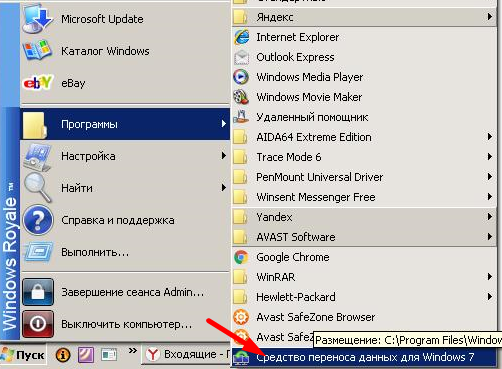Click the Выключить компьютер power icon
Viewport: 502px width, 369px height.
click(x=38, y=324)
